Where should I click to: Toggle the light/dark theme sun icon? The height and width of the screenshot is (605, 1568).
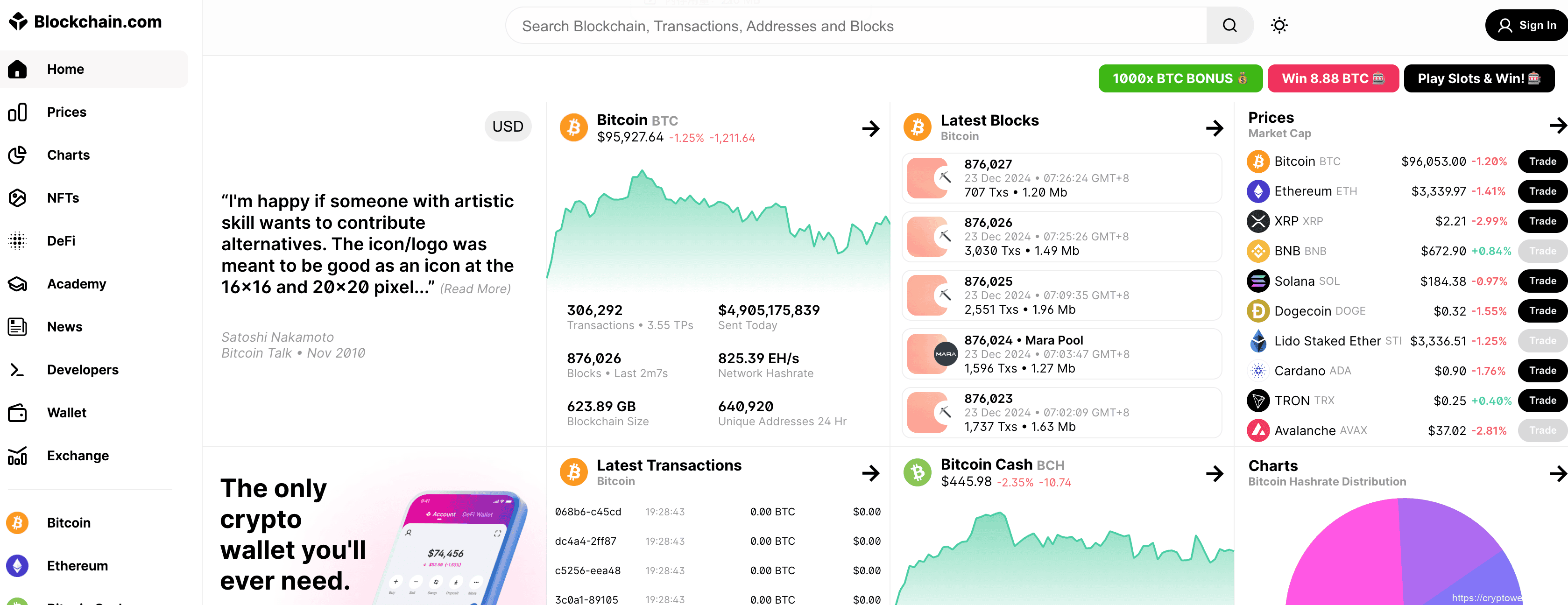1279,26
